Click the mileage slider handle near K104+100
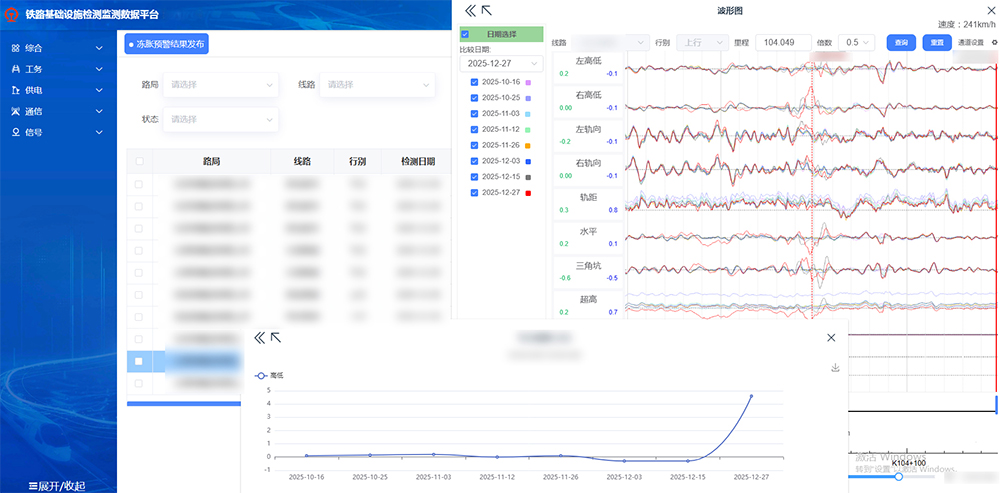 898,477
